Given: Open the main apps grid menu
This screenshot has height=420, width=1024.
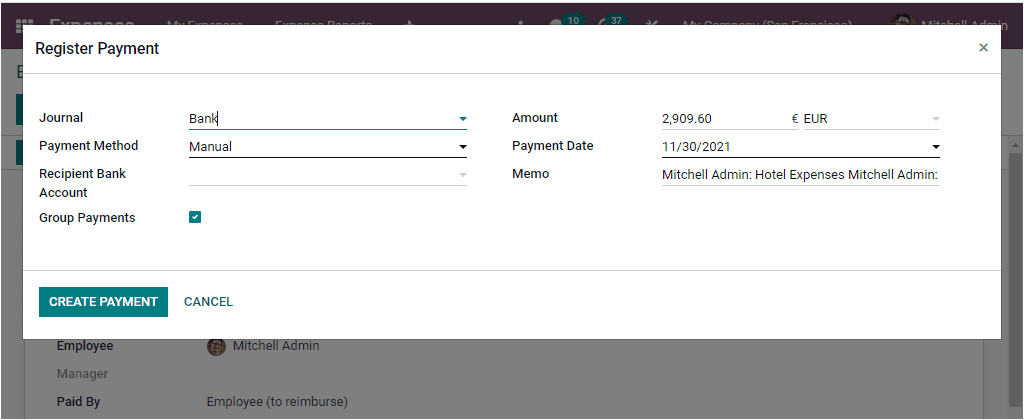Looking at the screenshot, I should tap(24, 23).
